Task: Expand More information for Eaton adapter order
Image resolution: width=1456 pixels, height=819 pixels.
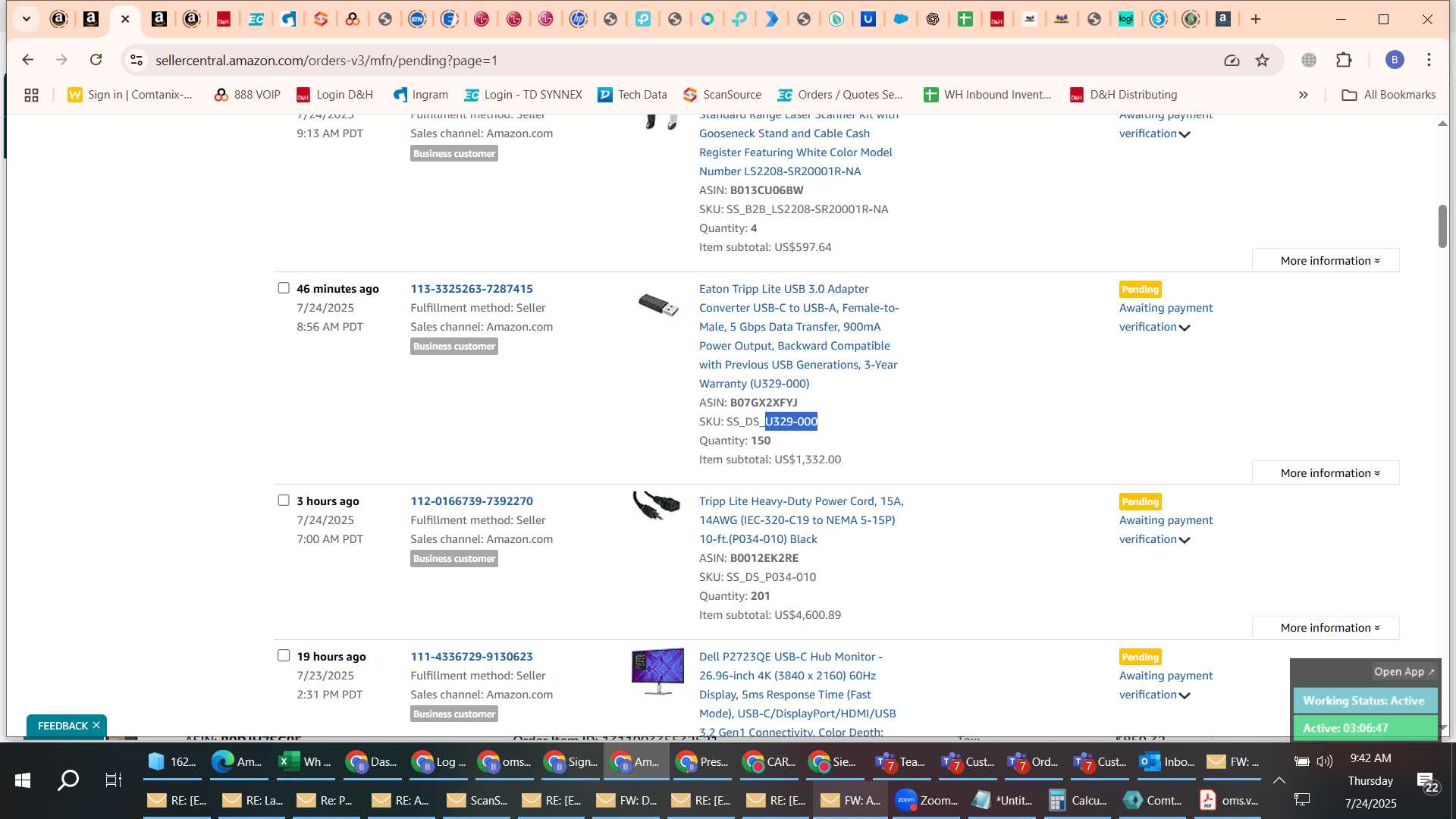Action: click(x=1326, y=472)
